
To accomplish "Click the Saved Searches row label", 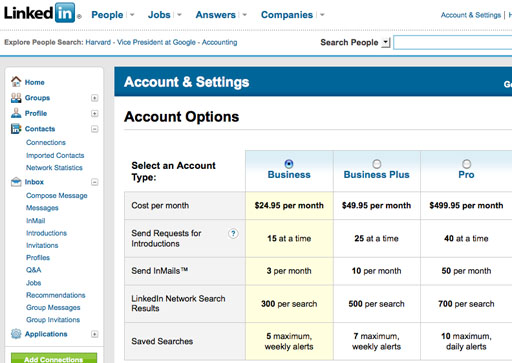I will pyautogui.click(x=162, y=341).
